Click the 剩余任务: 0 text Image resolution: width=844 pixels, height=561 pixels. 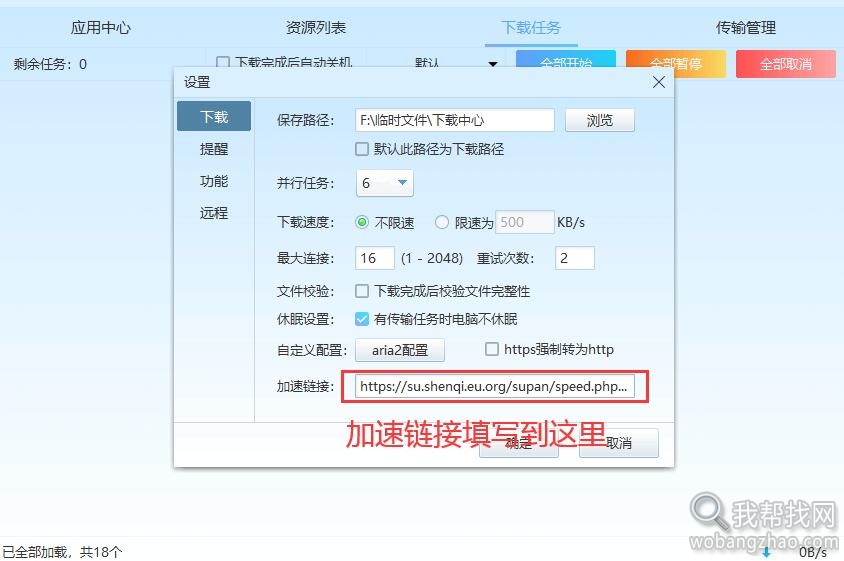click(x=50, y=64)
